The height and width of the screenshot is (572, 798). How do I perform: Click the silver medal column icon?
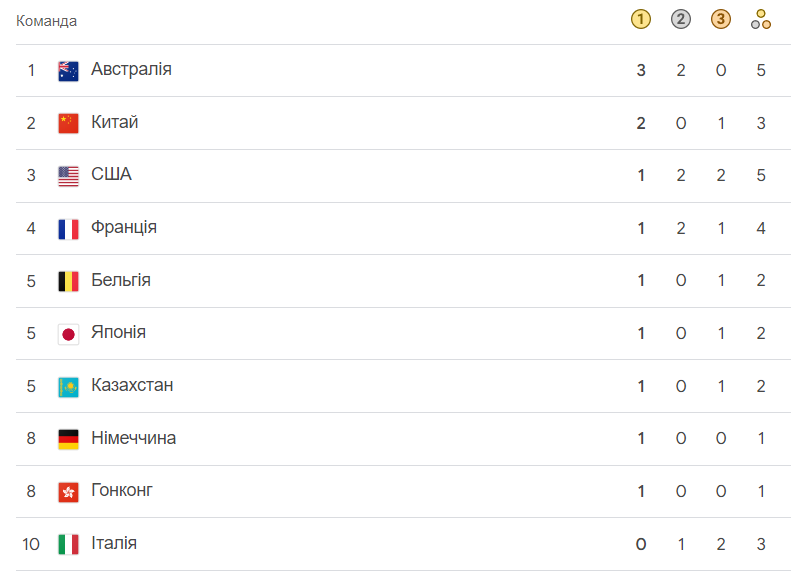pyautogui.click(x=681, y=19)
